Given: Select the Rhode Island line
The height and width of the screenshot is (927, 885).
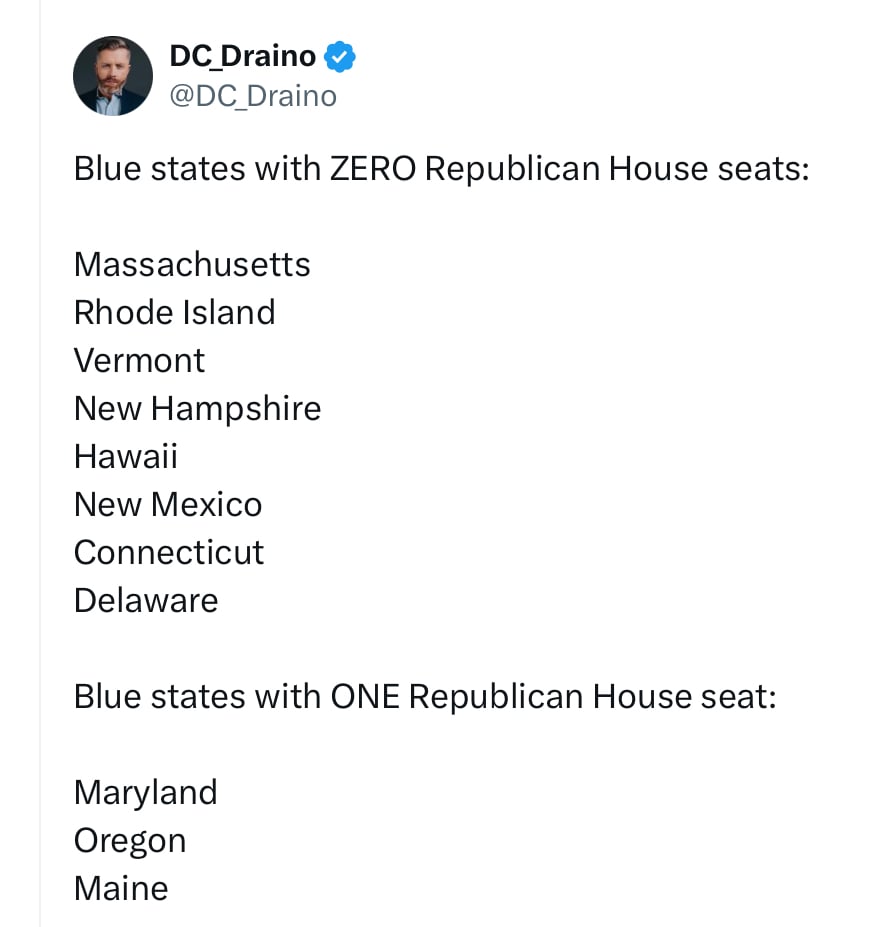Looking at the screenshot, I should coord(174,313).
